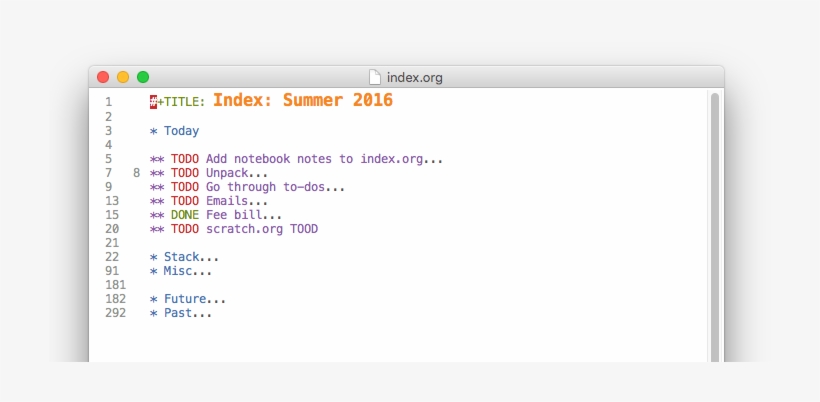820x402 pixels.
Task: Click the 'Index: Summer 2016' title text
Action: (x=303, y=100)
